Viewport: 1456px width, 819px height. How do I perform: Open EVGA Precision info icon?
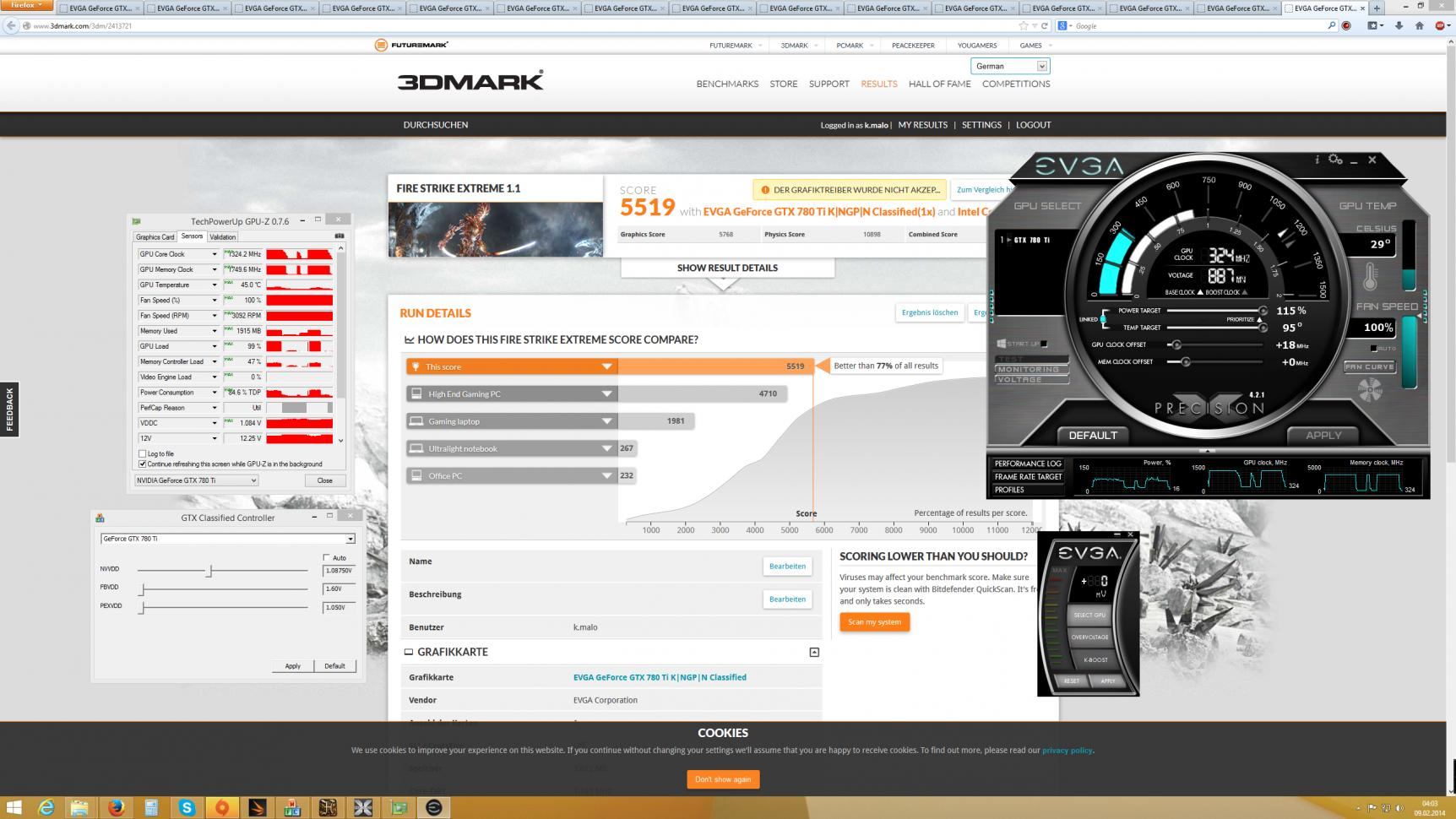(x=1317, y=160)
